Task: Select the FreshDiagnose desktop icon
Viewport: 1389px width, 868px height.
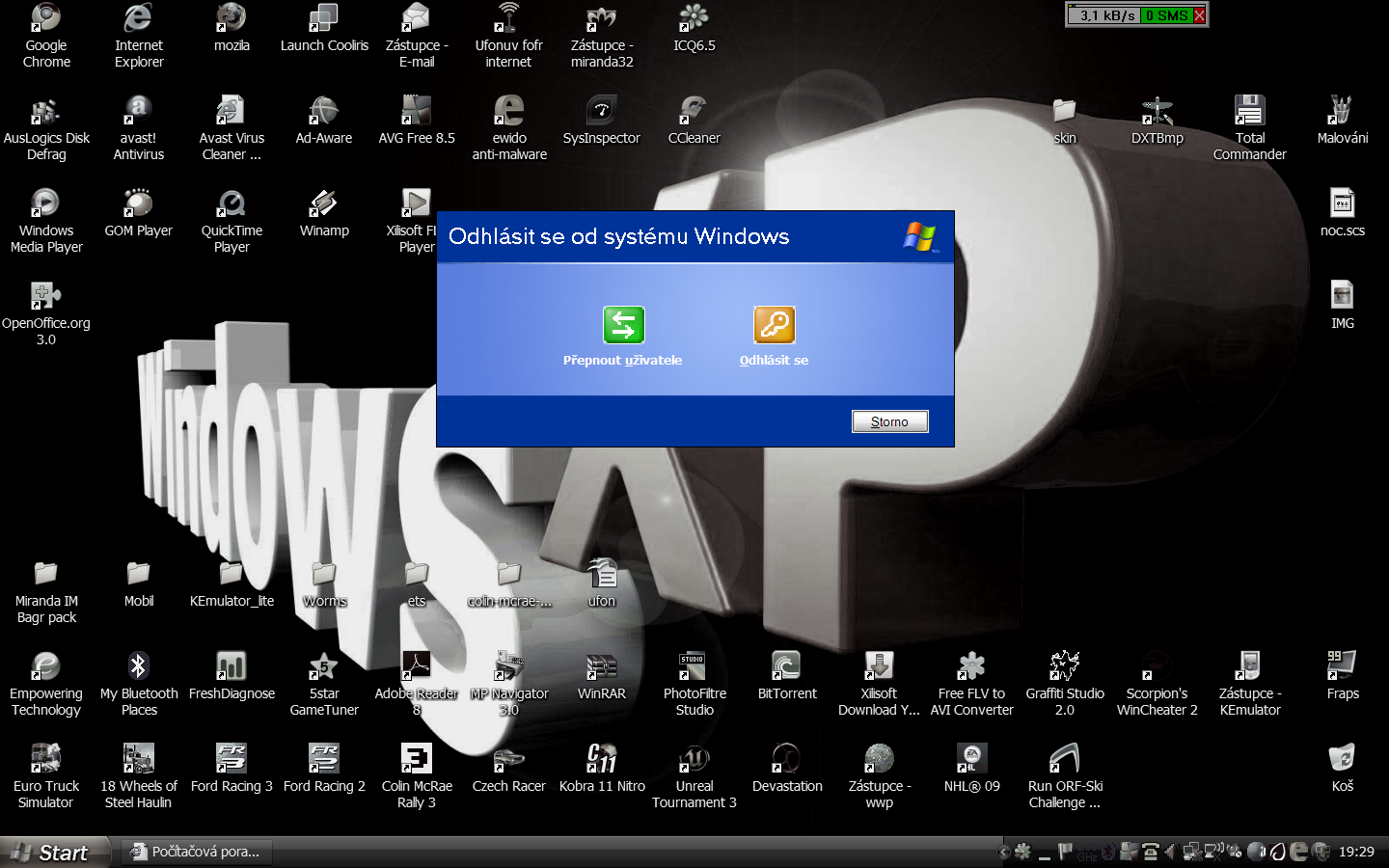Action: click(x=231, y=666)
